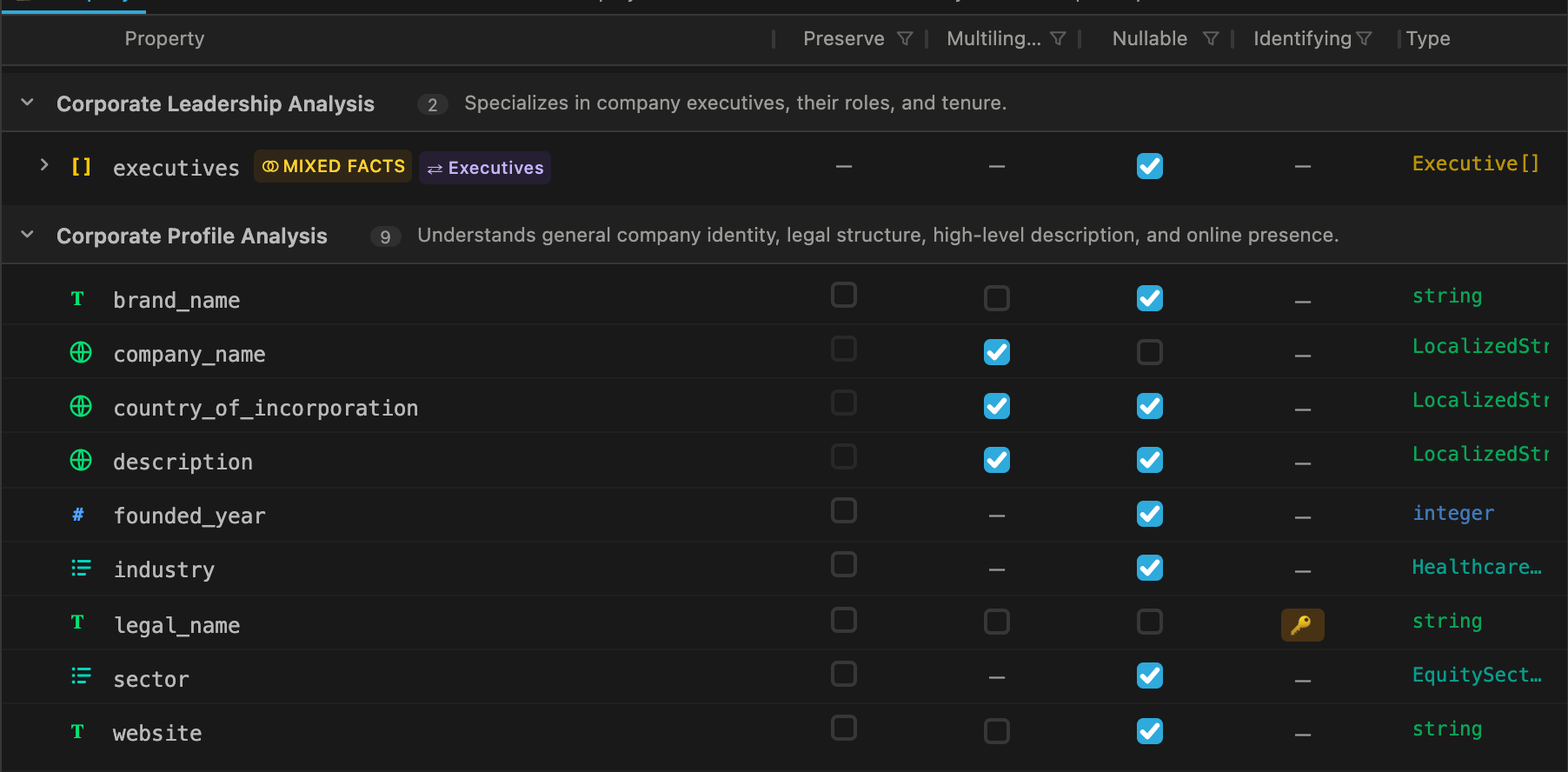The height and width of the screenshot is (772, 1568).
Task: Click the integer type of founded_year
Action: (1453, 513)
